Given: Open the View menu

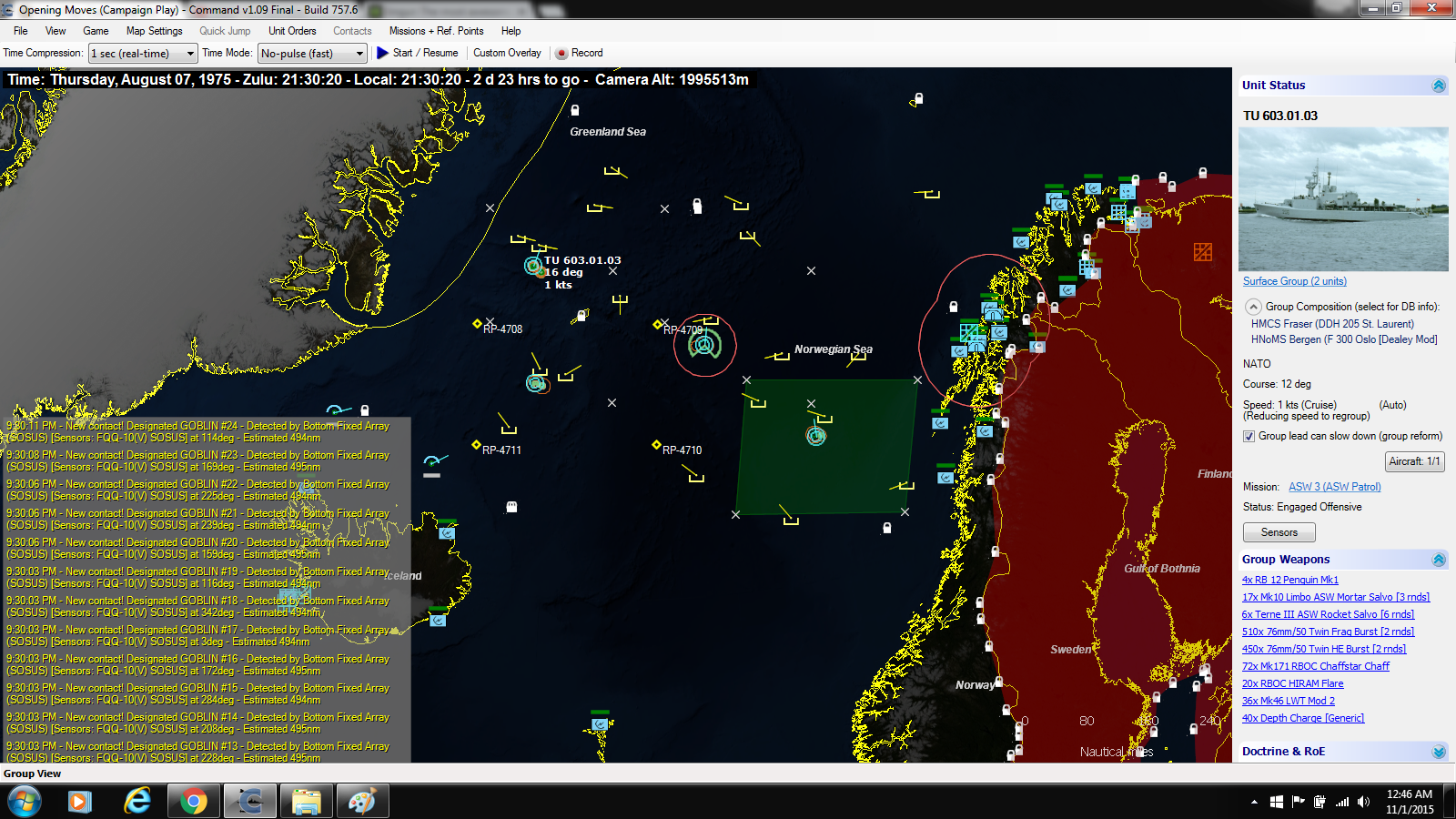Looking at the screenshot, I should tap(56, 31).
